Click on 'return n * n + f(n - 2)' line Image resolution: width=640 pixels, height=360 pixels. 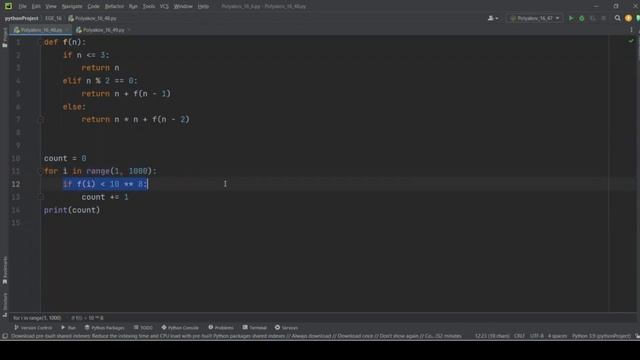pos(136,120)
